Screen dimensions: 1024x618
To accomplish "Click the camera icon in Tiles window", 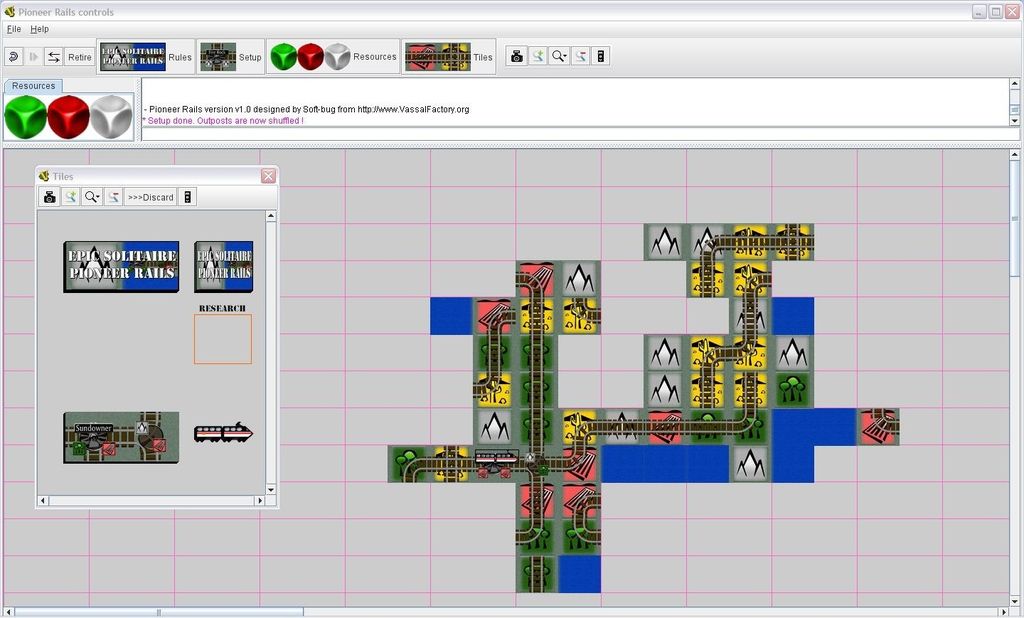I will point(49,197).
